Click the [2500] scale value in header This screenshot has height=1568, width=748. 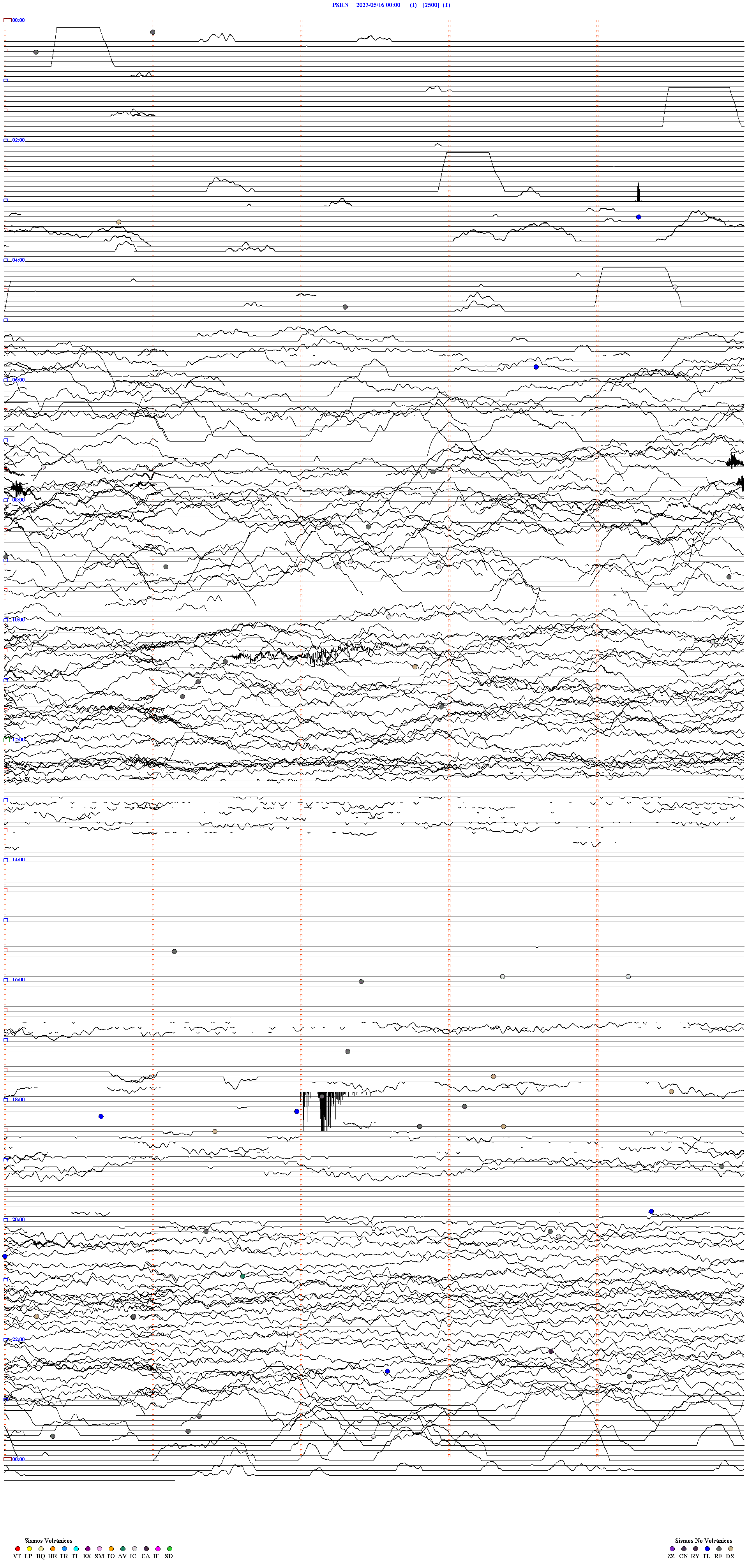[x=431, y=5]
